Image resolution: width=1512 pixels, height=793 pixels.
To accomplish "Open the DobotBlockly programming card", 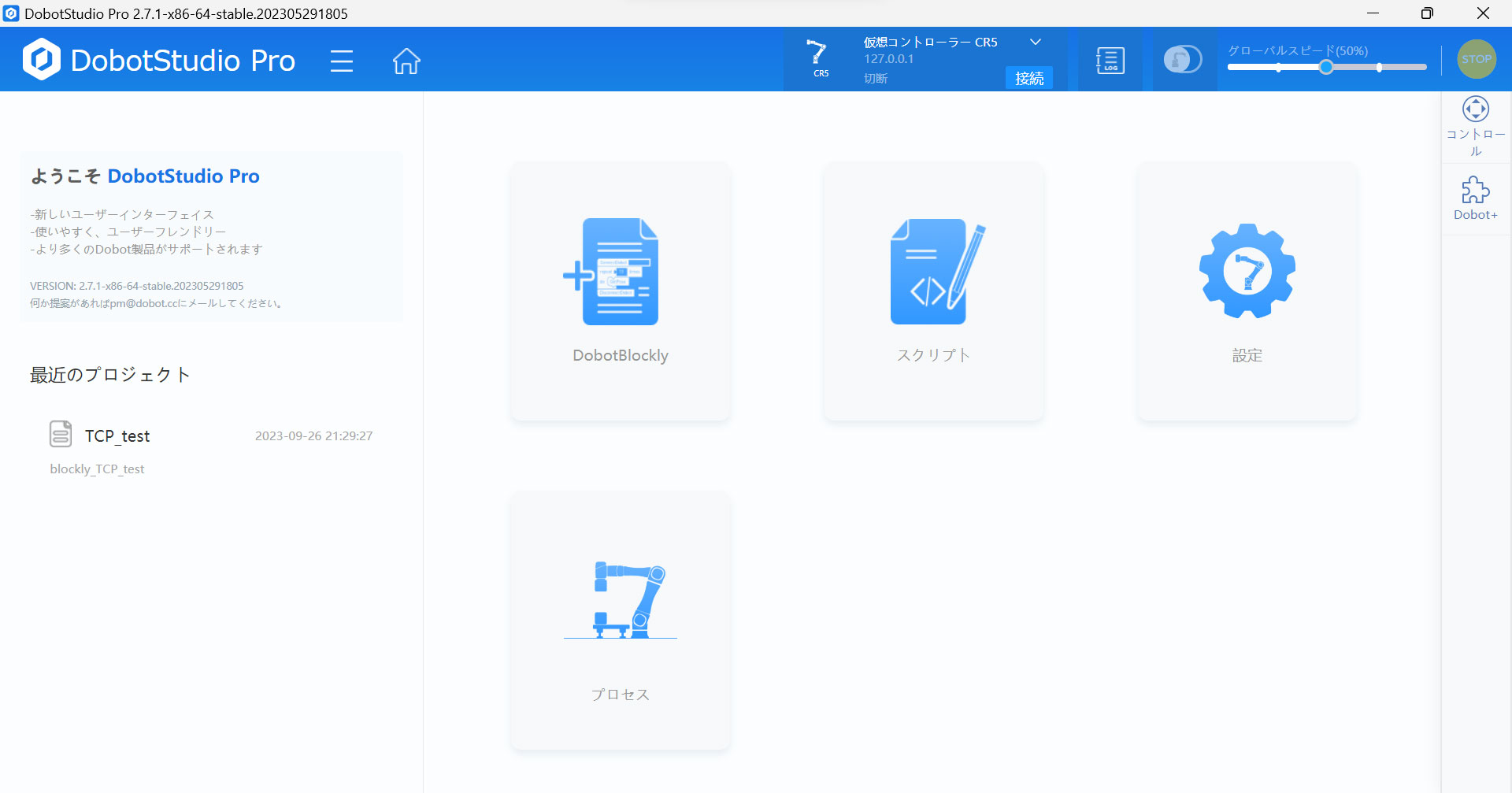I will pos(620,291).
